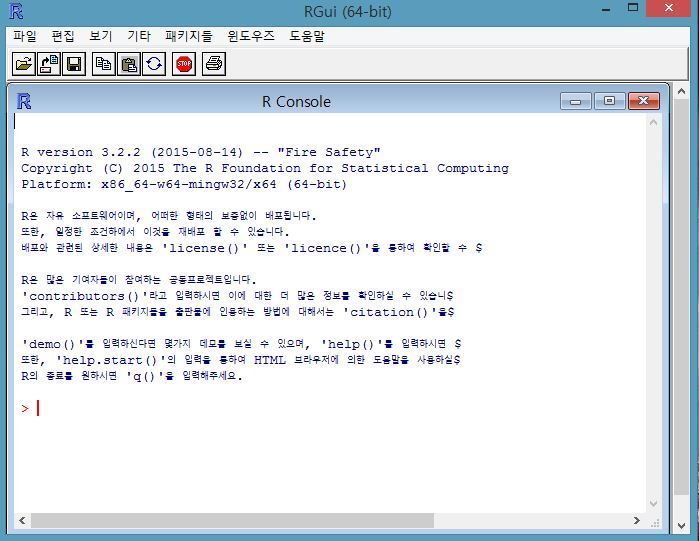
Task: Click the RGui outer vertical scrollbar thumb
Action: [x=681, y=296]
